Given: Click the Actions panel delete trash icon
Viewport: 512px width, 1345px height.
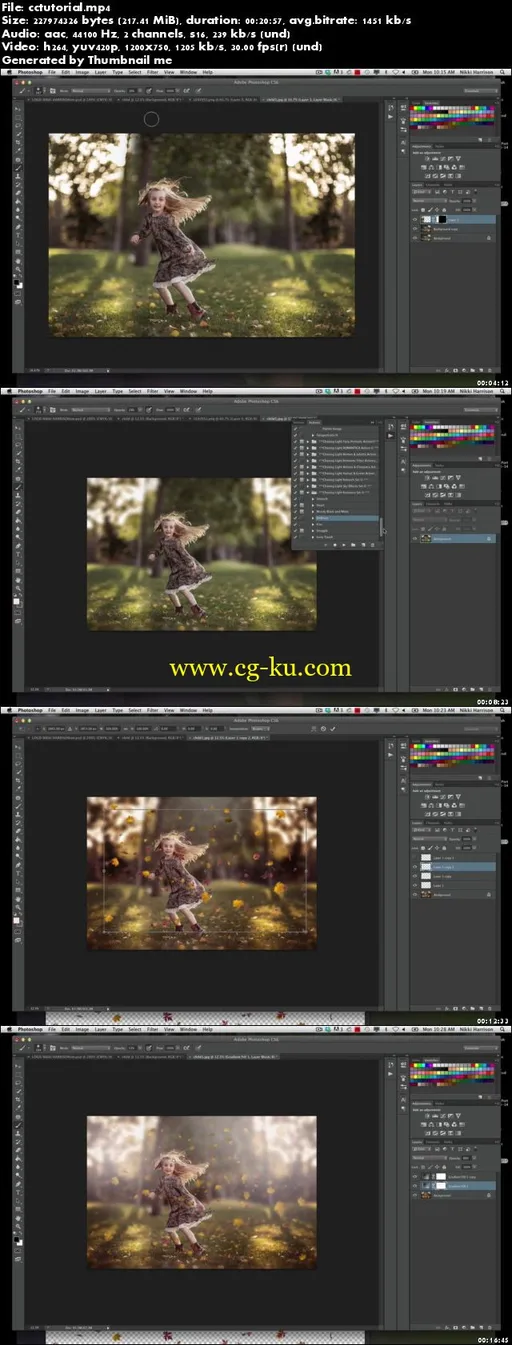Looking at the screenshot, I should 372,545.
